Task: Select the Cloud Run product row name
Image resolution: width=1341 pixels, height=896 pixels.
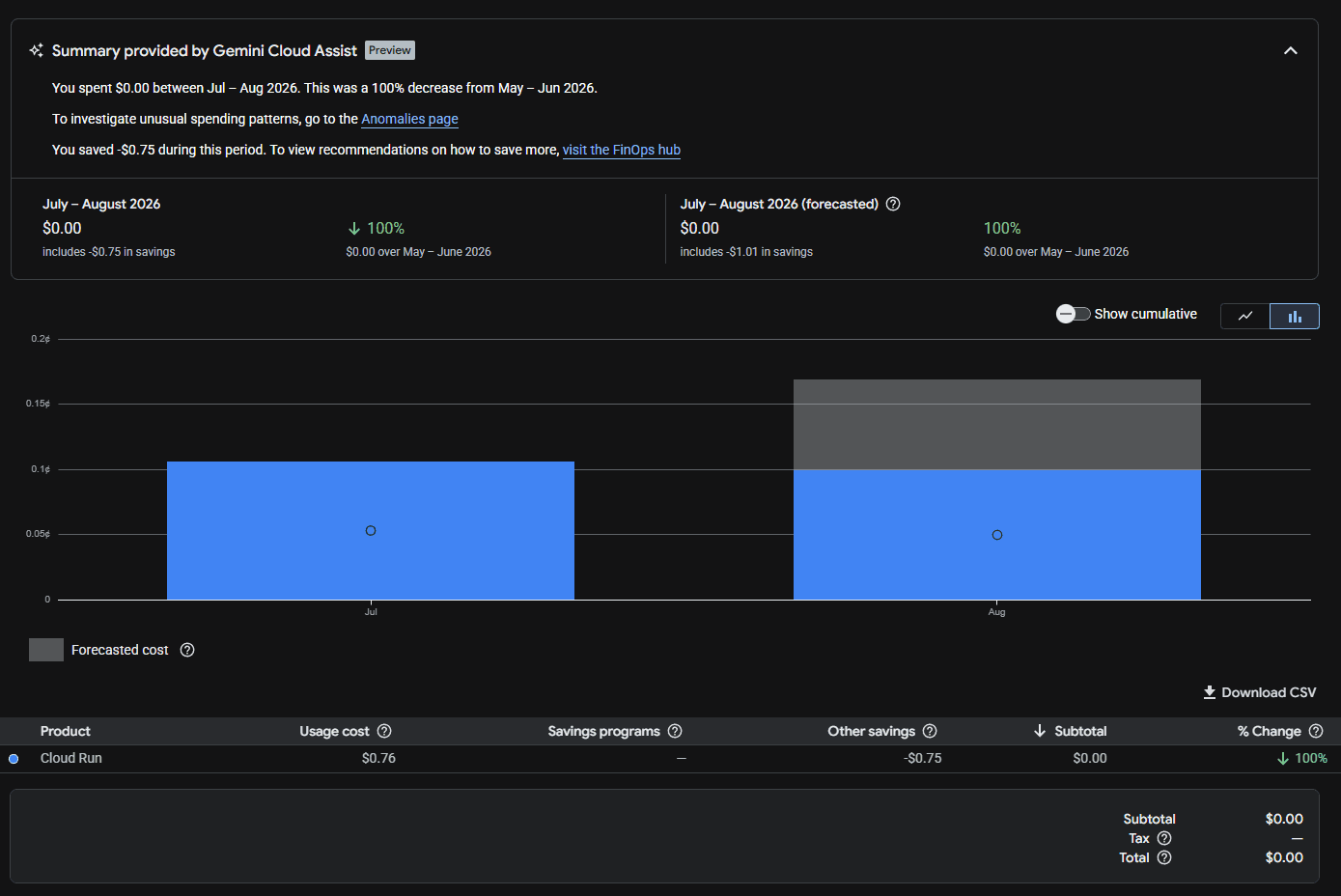Action: 71,758
